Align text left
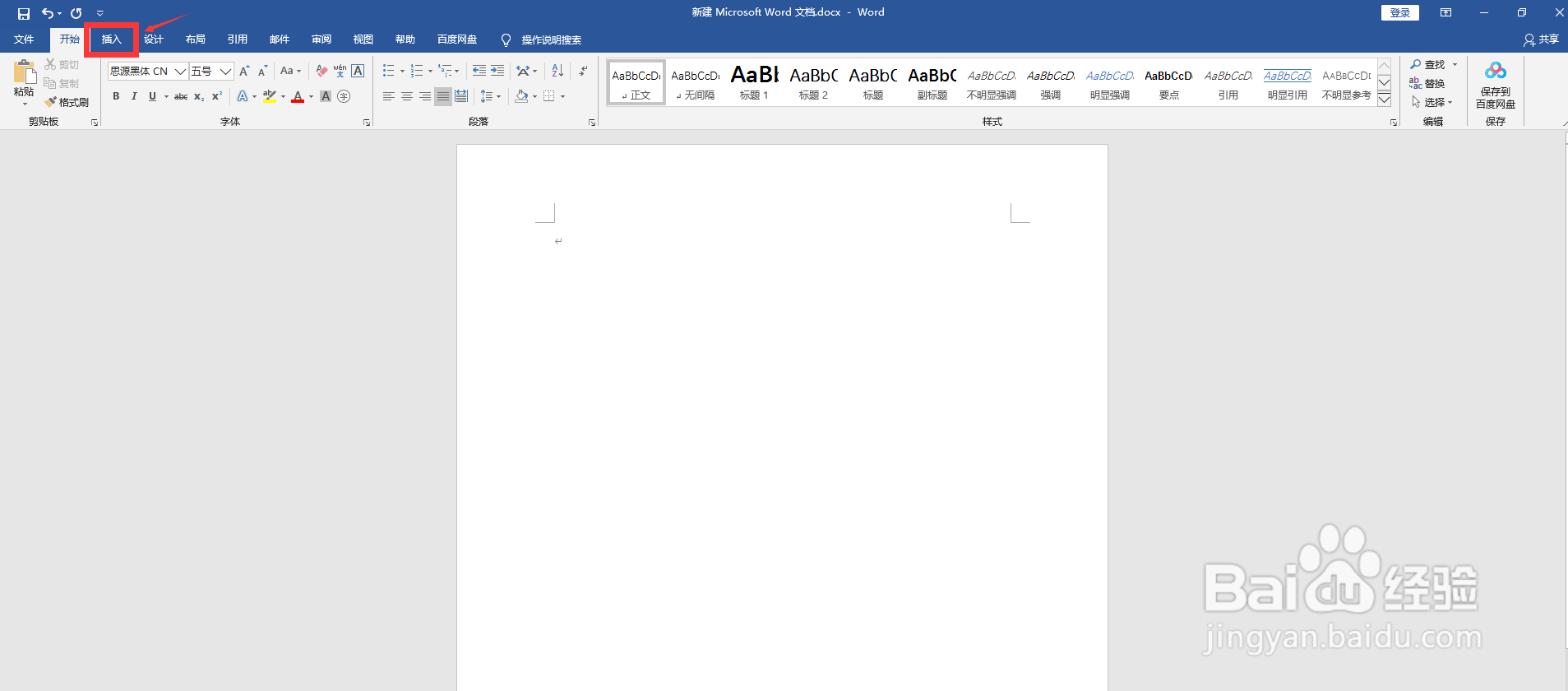The height and width of the screenshot is (691, 1568). (x=389, y=96)
